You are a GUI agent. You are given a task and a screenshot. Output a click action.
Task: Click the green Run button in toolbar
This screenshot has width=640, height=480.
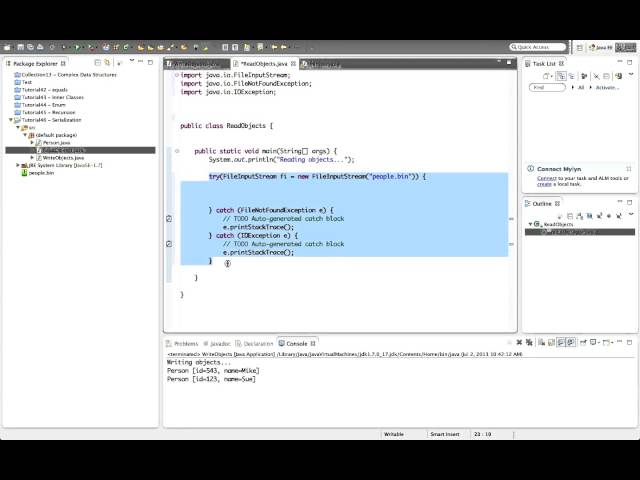[77, 47]
